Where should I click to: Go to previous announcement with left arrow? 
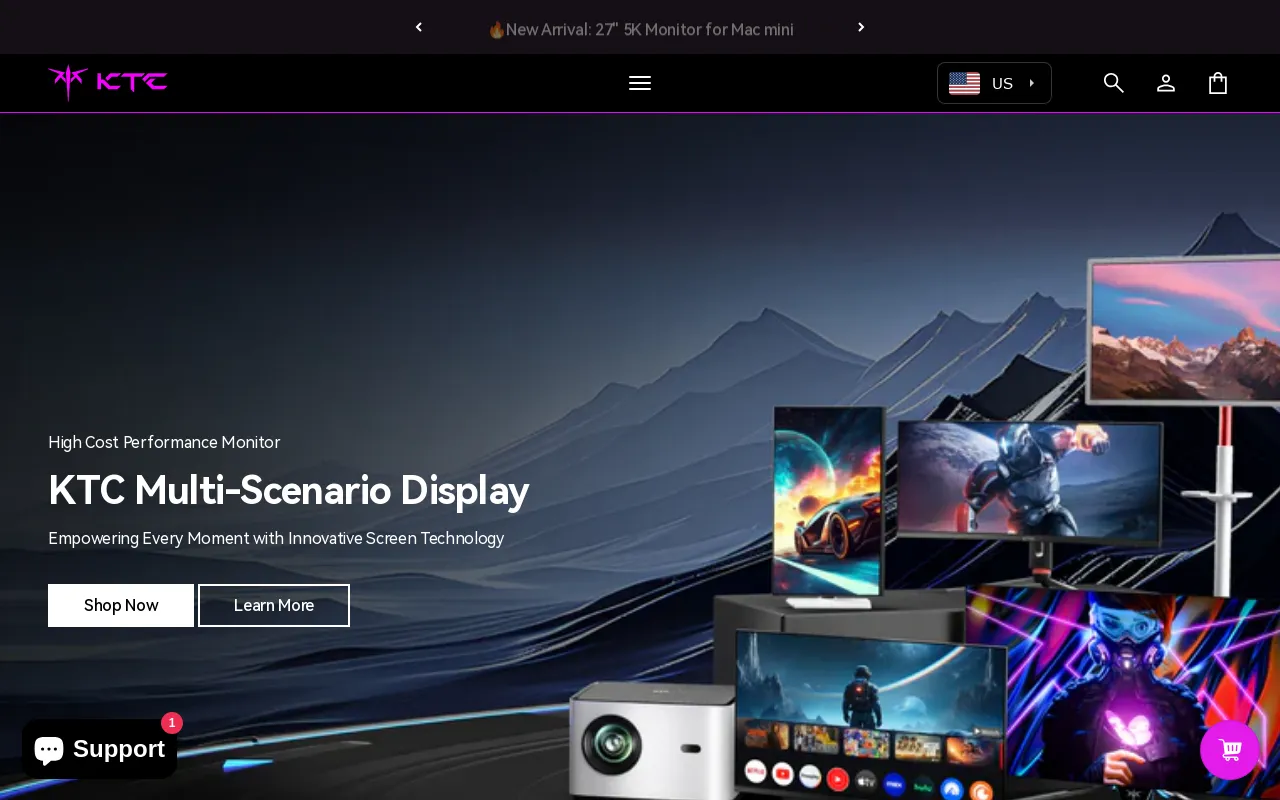(x=418, y=27)
